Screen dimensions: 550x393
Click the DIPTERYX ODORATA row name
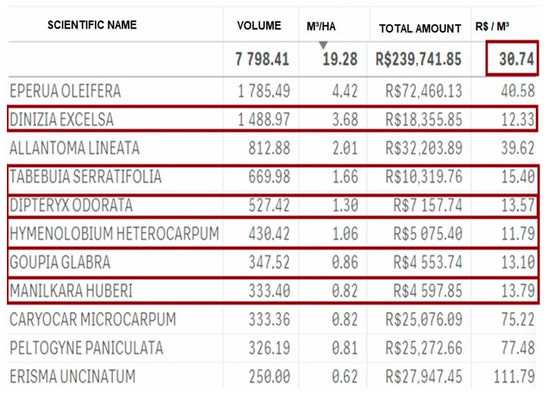tap(71, 205)
